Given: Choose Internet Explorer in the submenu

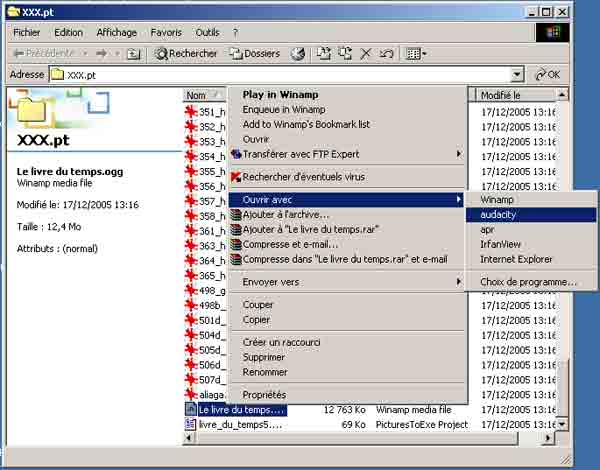Looking at the screenshot, I should pyautogui.click(x=531, y=259).
